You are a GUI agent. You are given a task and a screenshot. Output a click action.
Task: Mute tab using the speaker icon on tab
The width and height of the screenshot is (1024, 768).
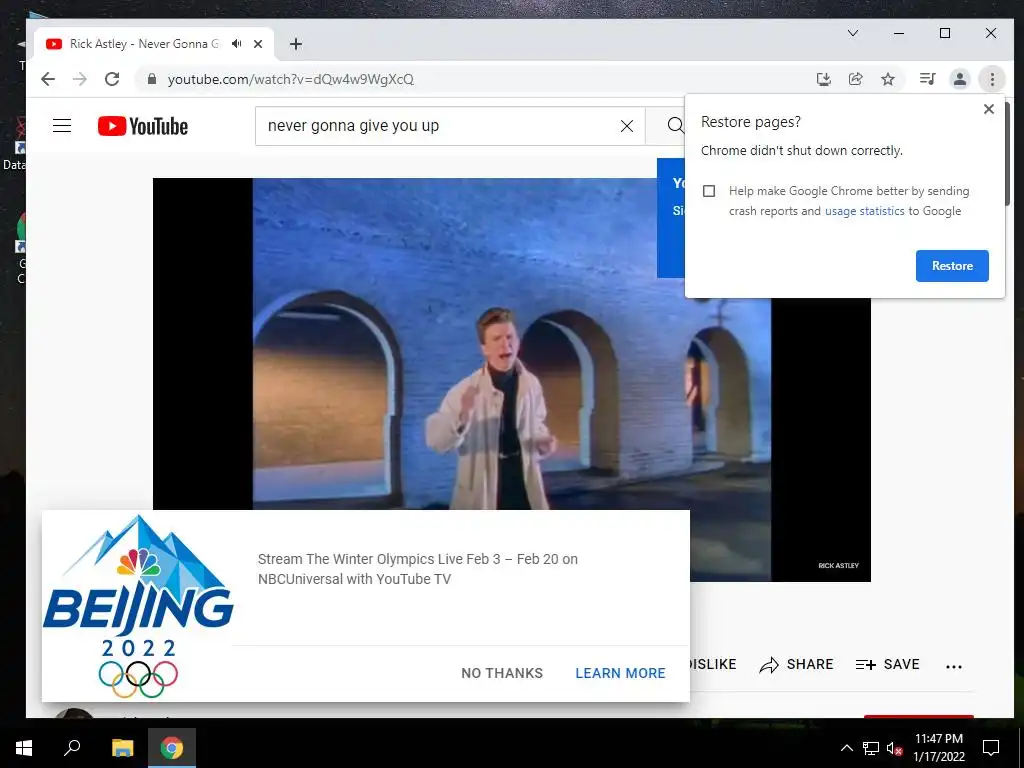(x=236, y=44)
